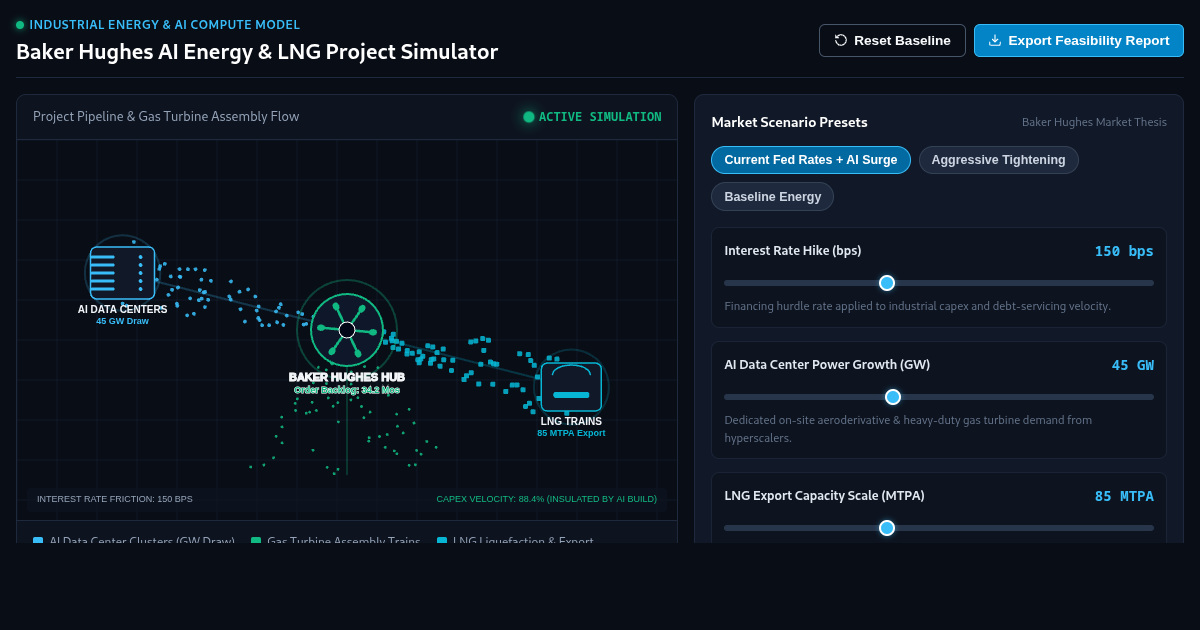Click the 45 GW slider value readout
This screenshot has height=630, width=1200.
point(1133,365)
